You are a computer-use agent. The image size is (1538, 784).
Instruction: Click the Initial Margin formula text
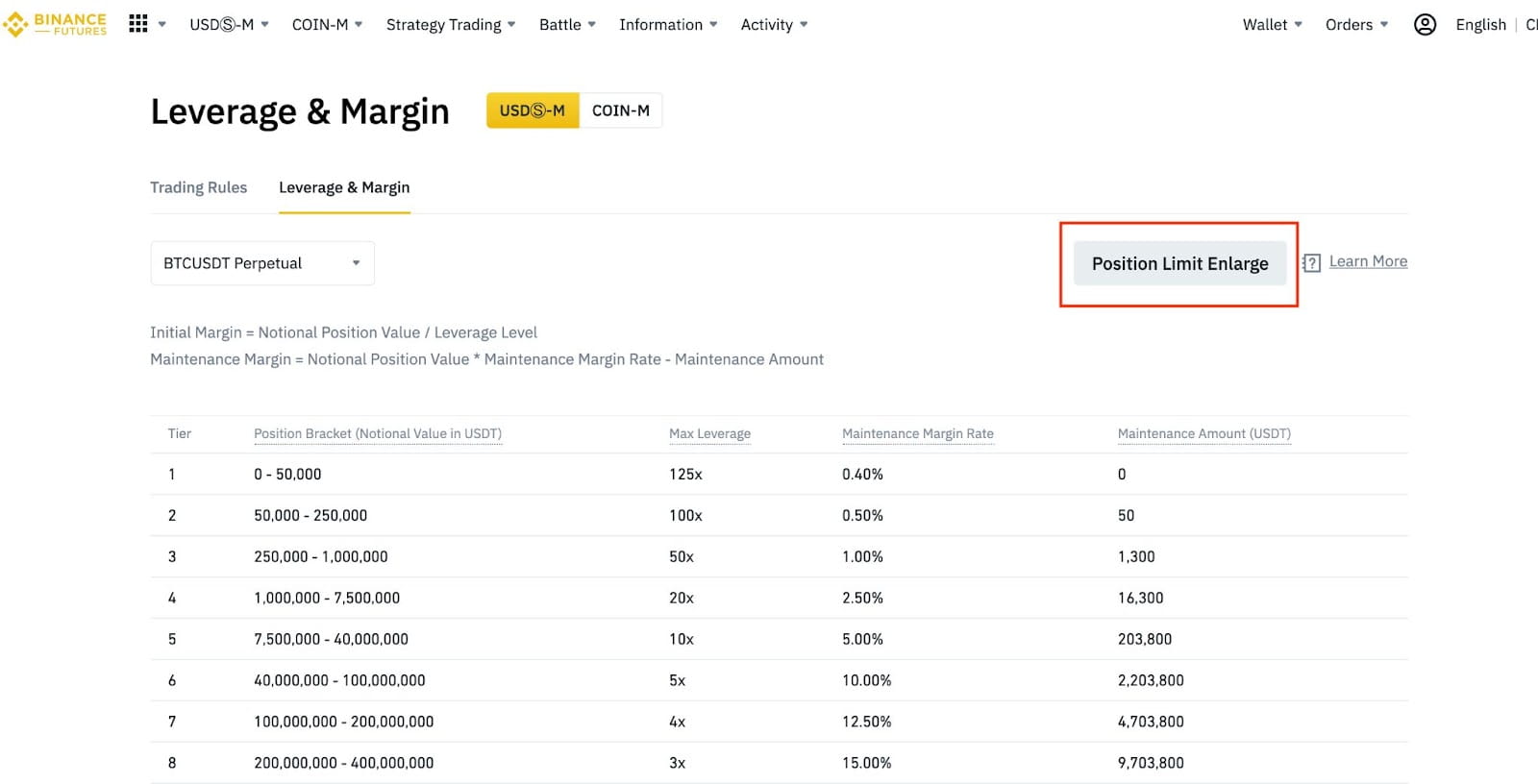[x=343, y=332]
